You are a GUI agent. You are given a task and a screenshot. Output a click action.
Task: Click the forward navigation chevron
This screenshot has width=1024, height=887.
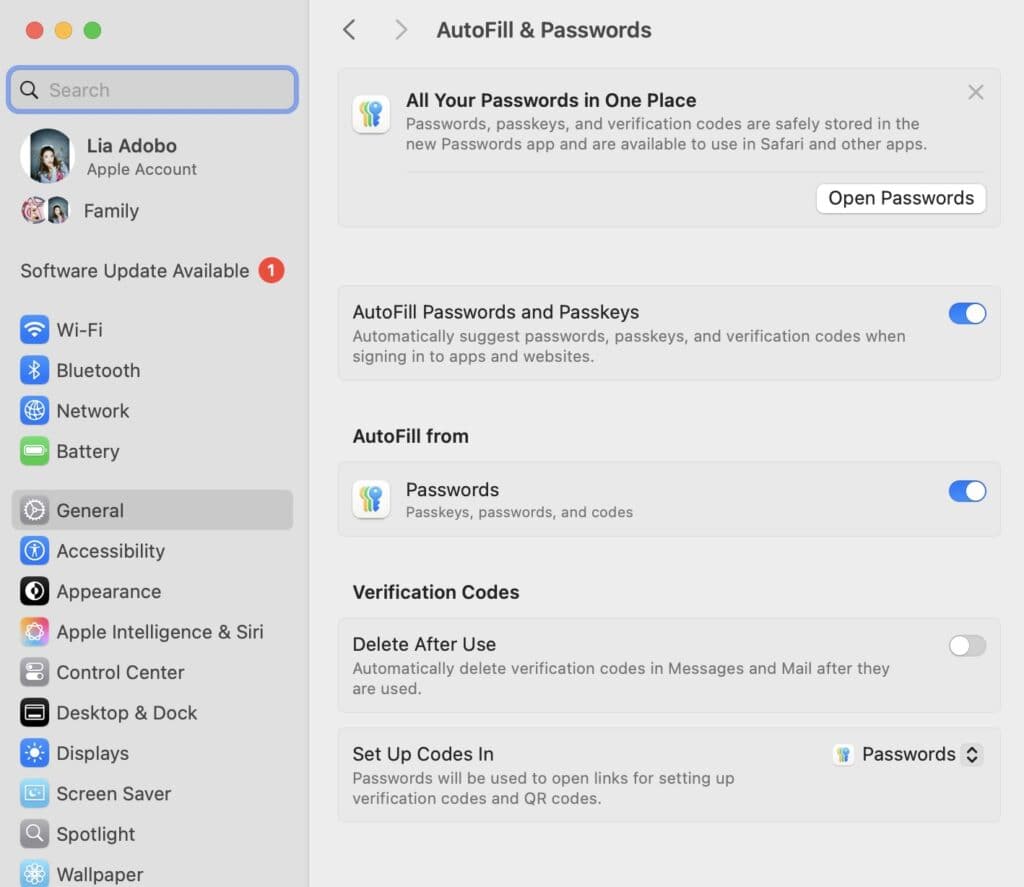400,30
